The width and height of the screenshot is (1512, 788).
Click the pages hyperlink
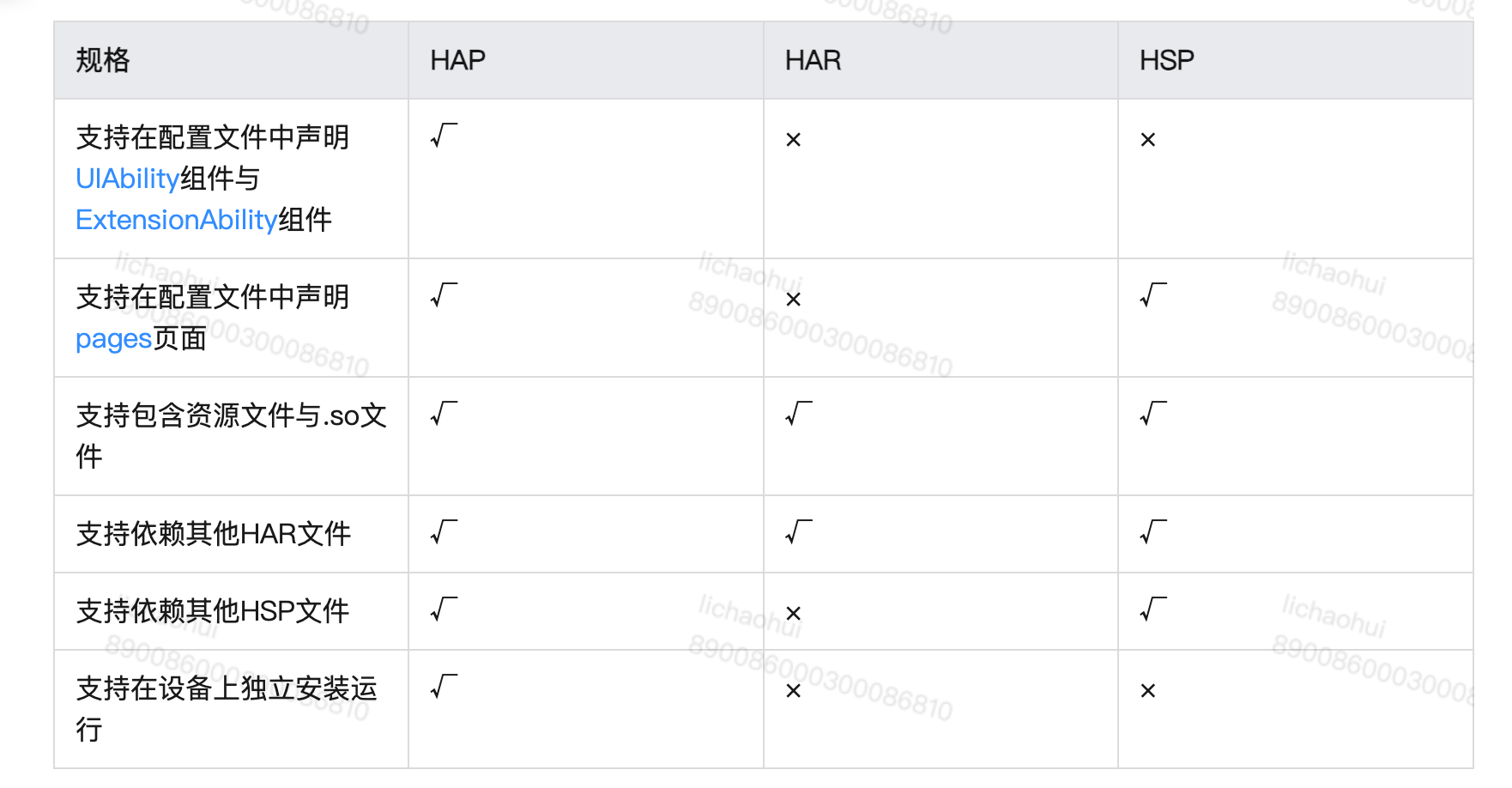(113, 339)
